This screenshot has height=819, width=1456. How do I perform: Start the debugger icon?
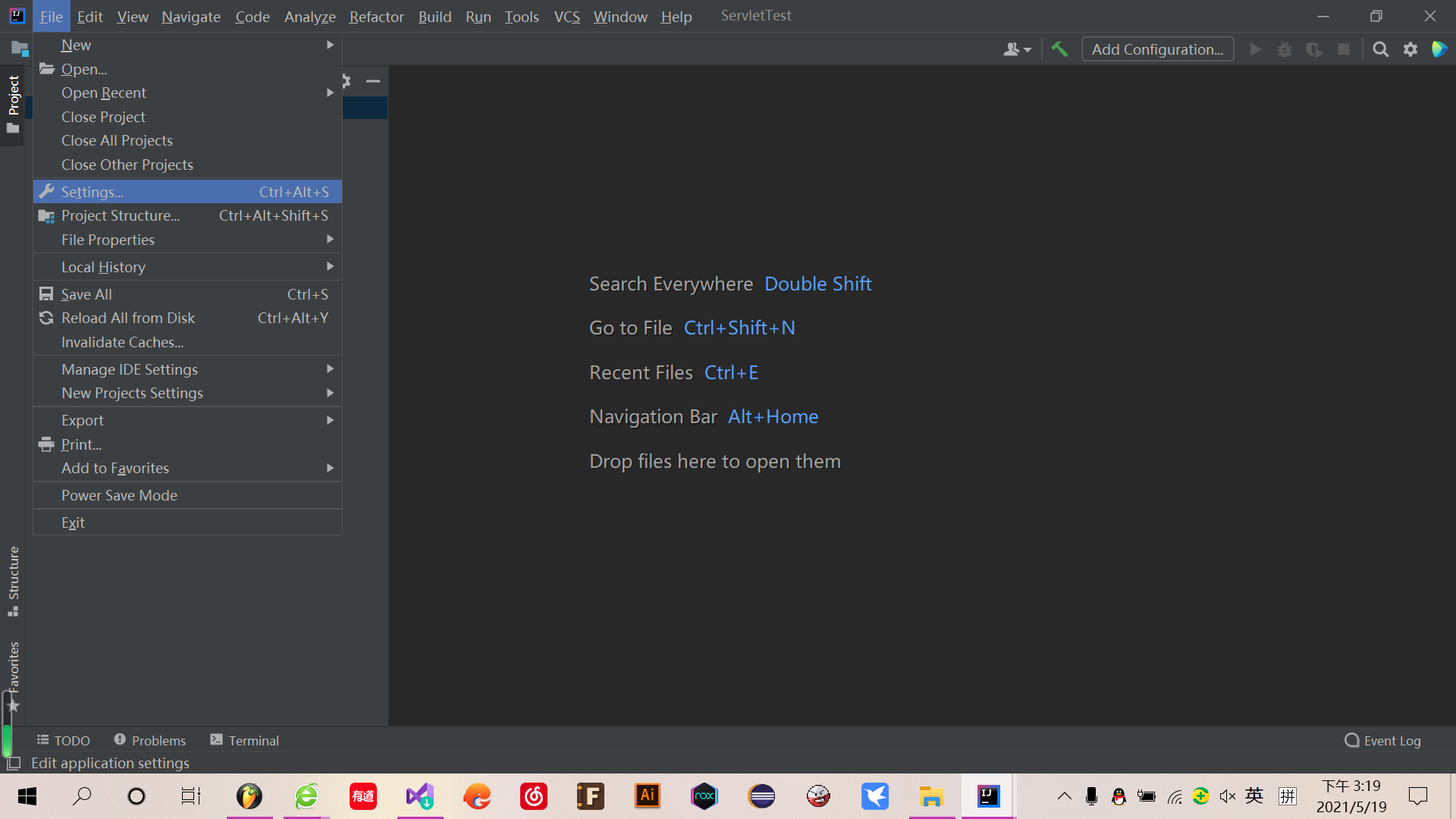point(1284,49)
